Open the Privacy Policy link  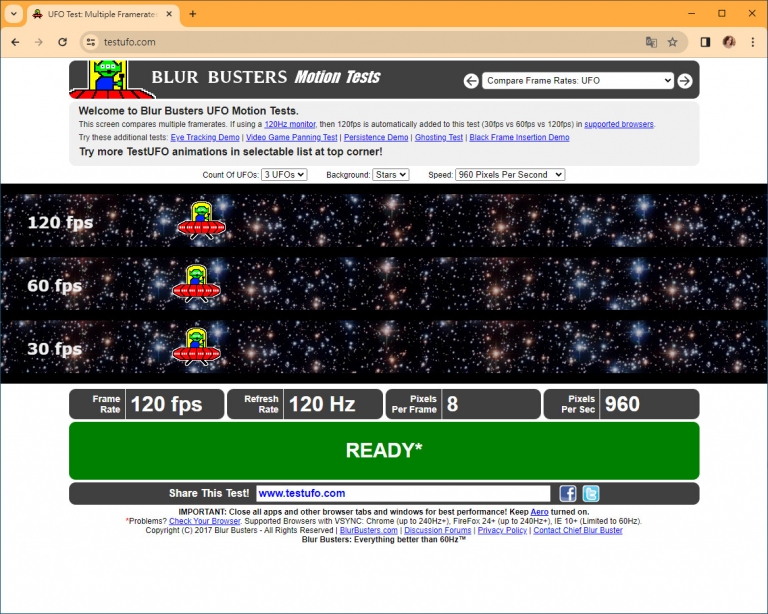(x=502, y=531)
